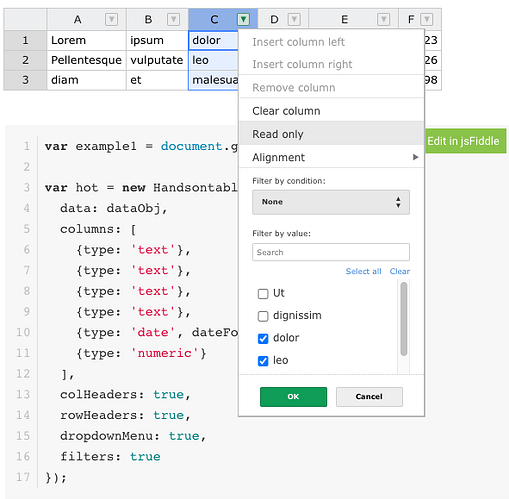Choose Remove column
The image size is (509, 499).
coord(332,87)
